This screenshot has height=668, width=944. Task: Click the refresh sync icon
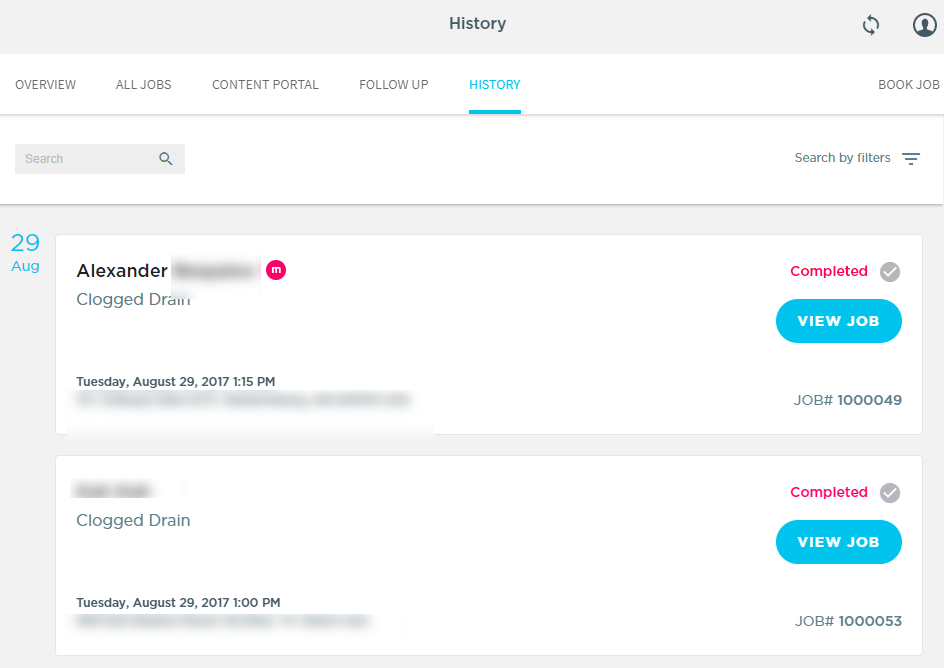[x=871, y=25]
